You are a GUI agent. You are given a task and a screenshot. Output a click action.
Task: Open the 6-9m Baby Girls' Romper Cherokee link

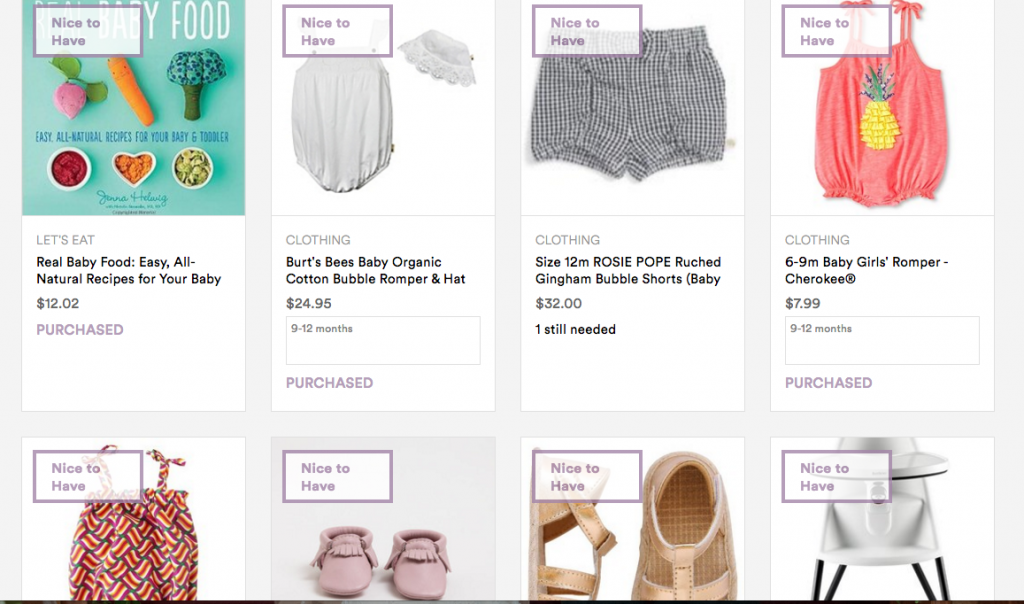click(867, 270)
